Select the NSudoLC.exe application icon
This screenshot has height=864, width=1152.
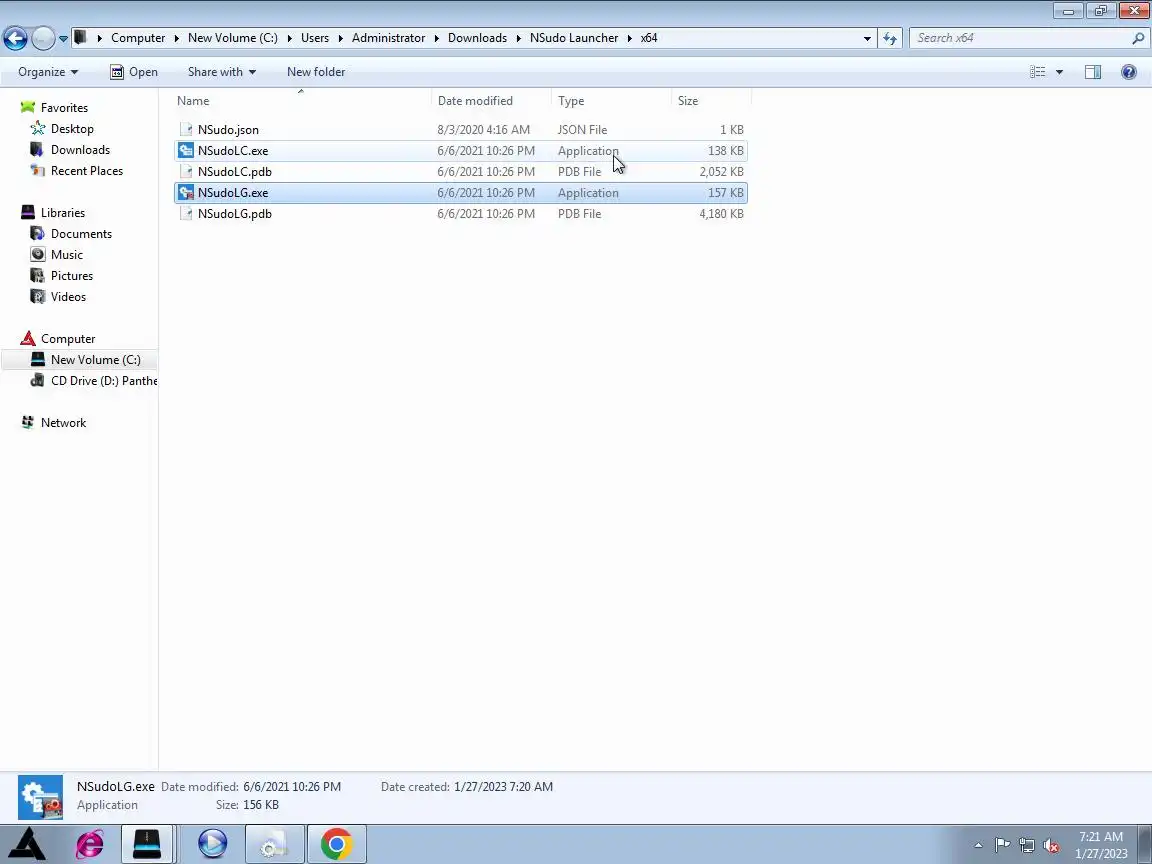[186, 151]
